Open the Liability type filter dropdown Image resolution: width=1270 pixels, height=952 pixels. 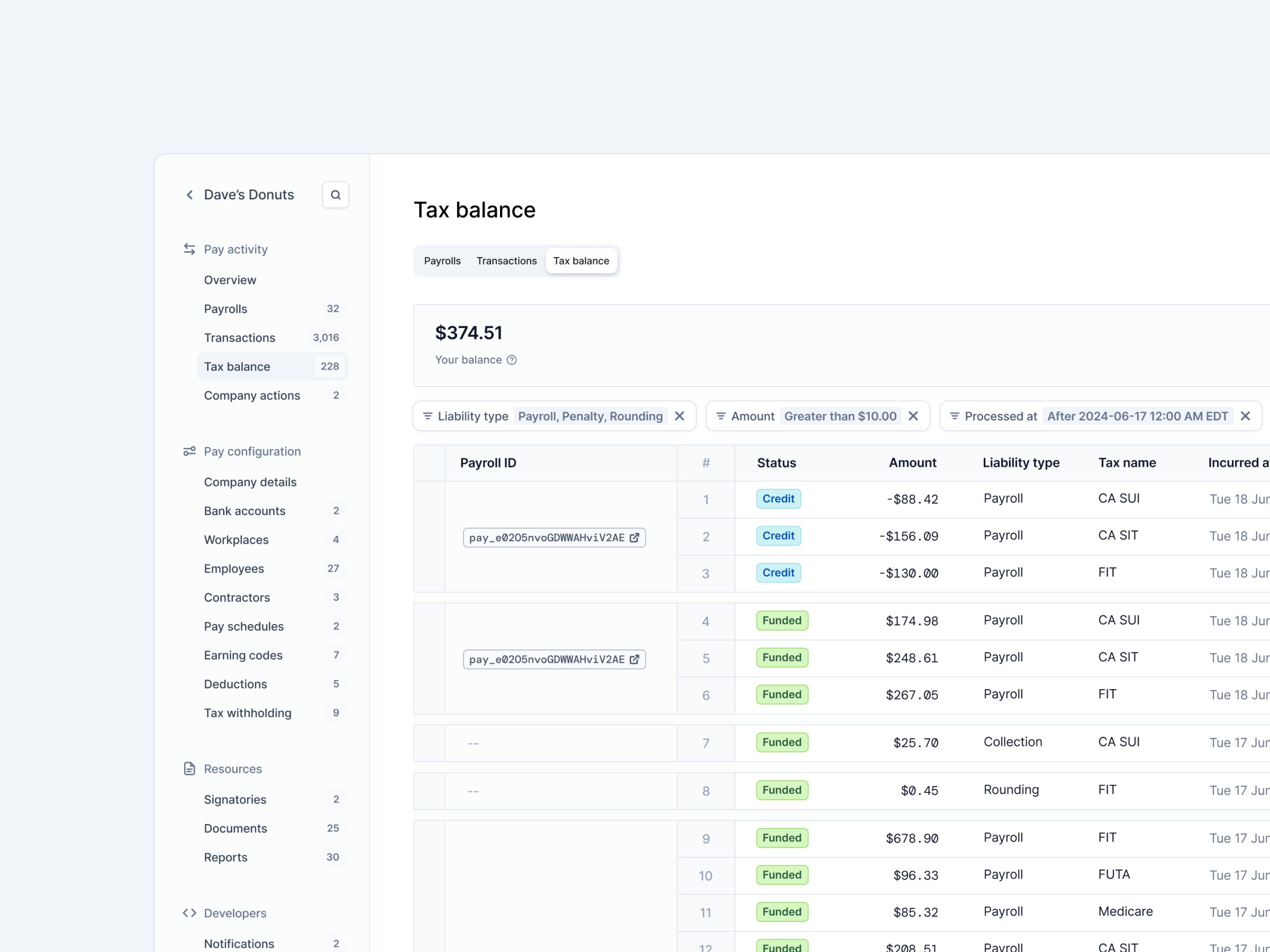click(589, 416)
